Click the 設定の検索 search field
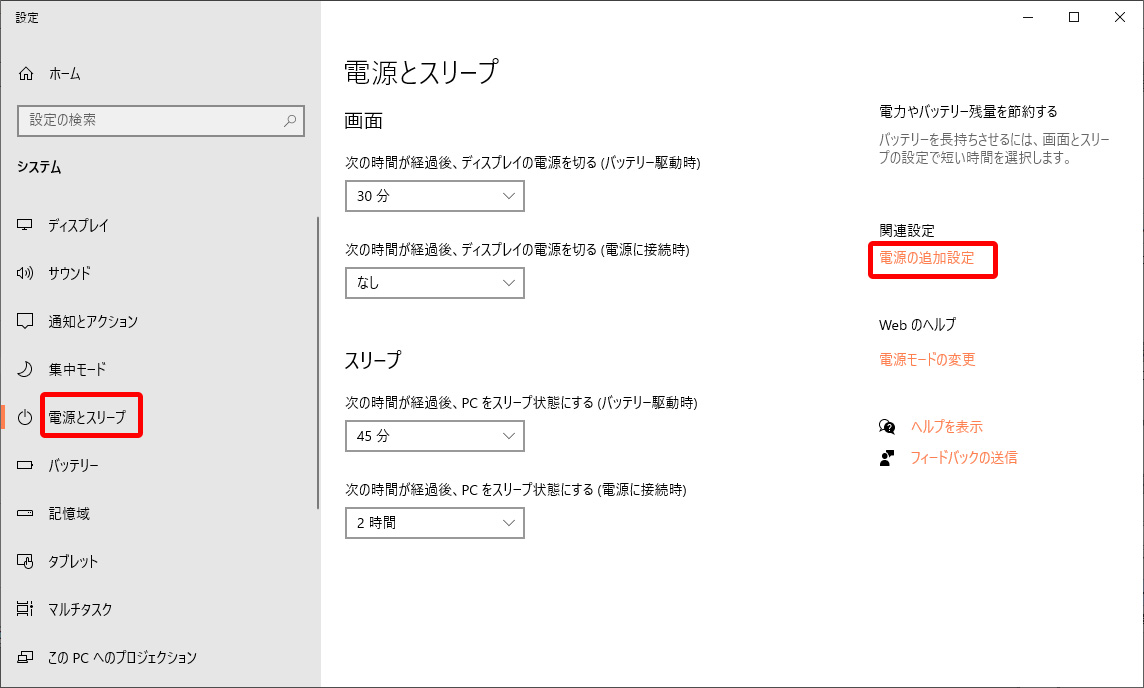Image resolution: width=1144 pixels, height=688 pixels. [150, 120]
